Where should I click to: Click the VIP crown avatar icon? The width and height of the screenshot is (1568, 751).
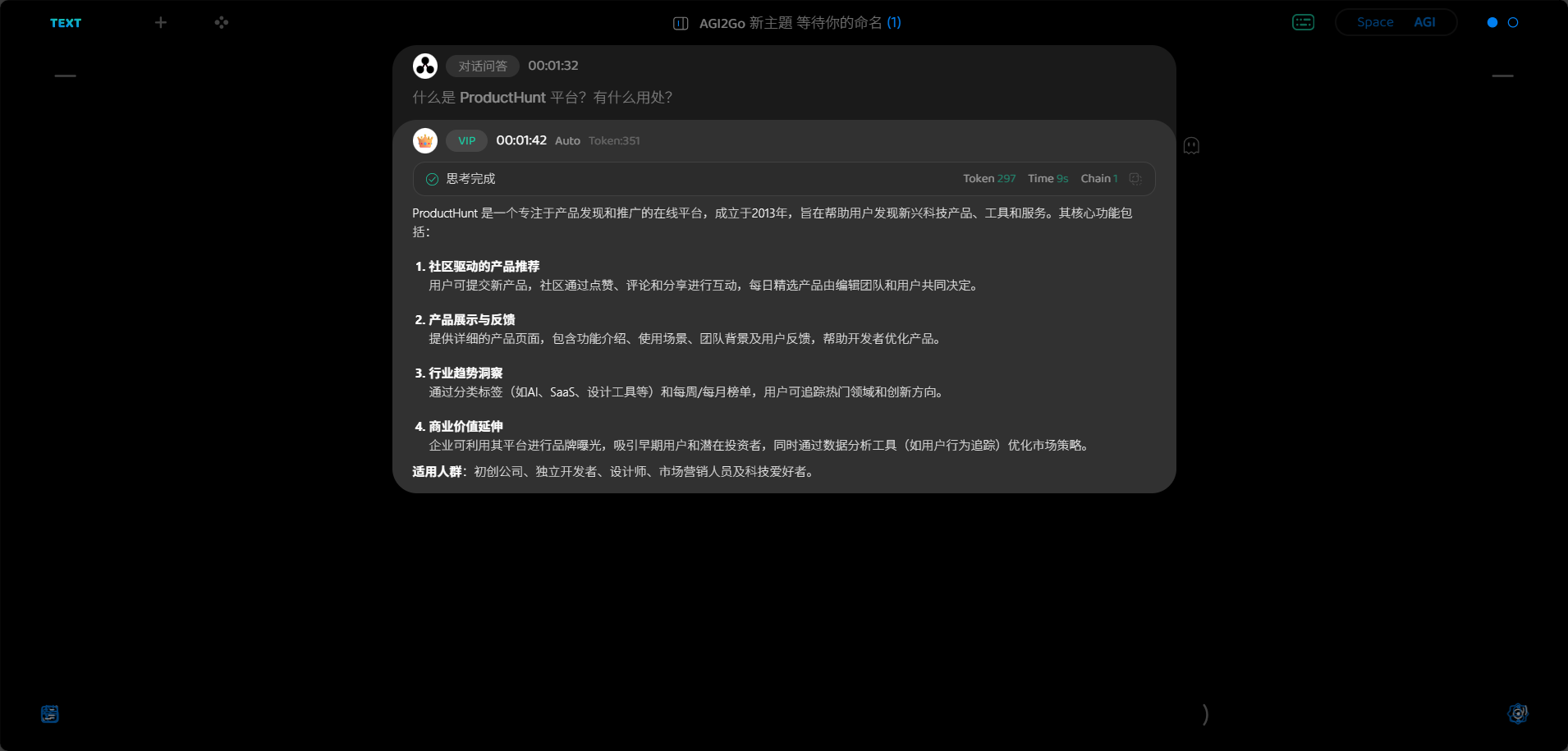click(x=425, y=140)
